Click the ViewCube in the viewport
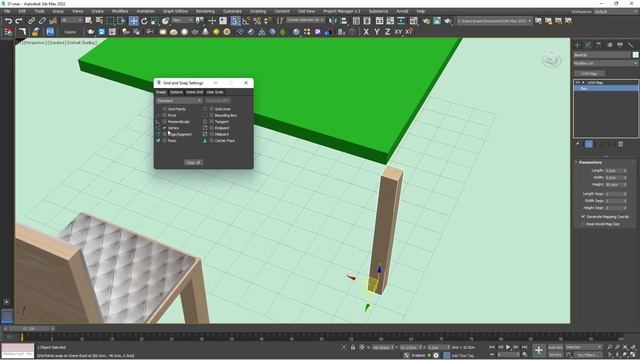Image resolution: width=640 pixels, height=360 pixels. click(551, 60)
